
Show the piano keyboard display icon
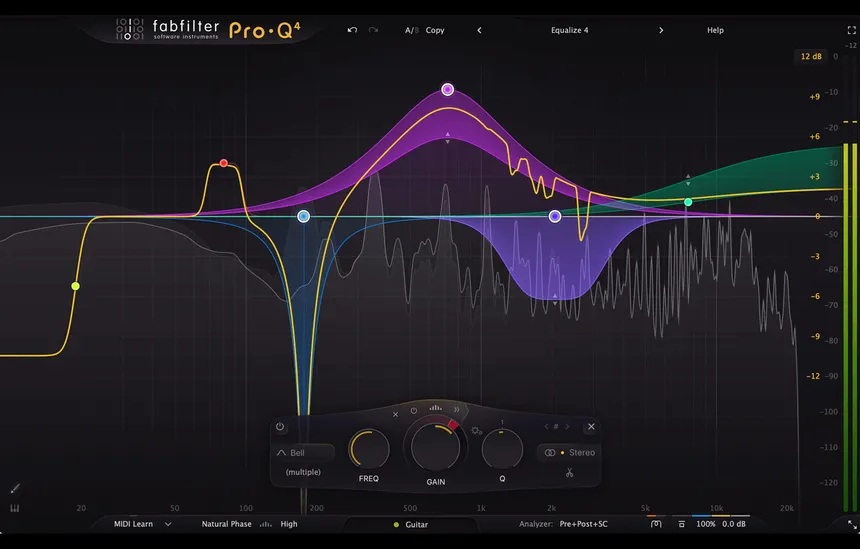coord(15,508)
